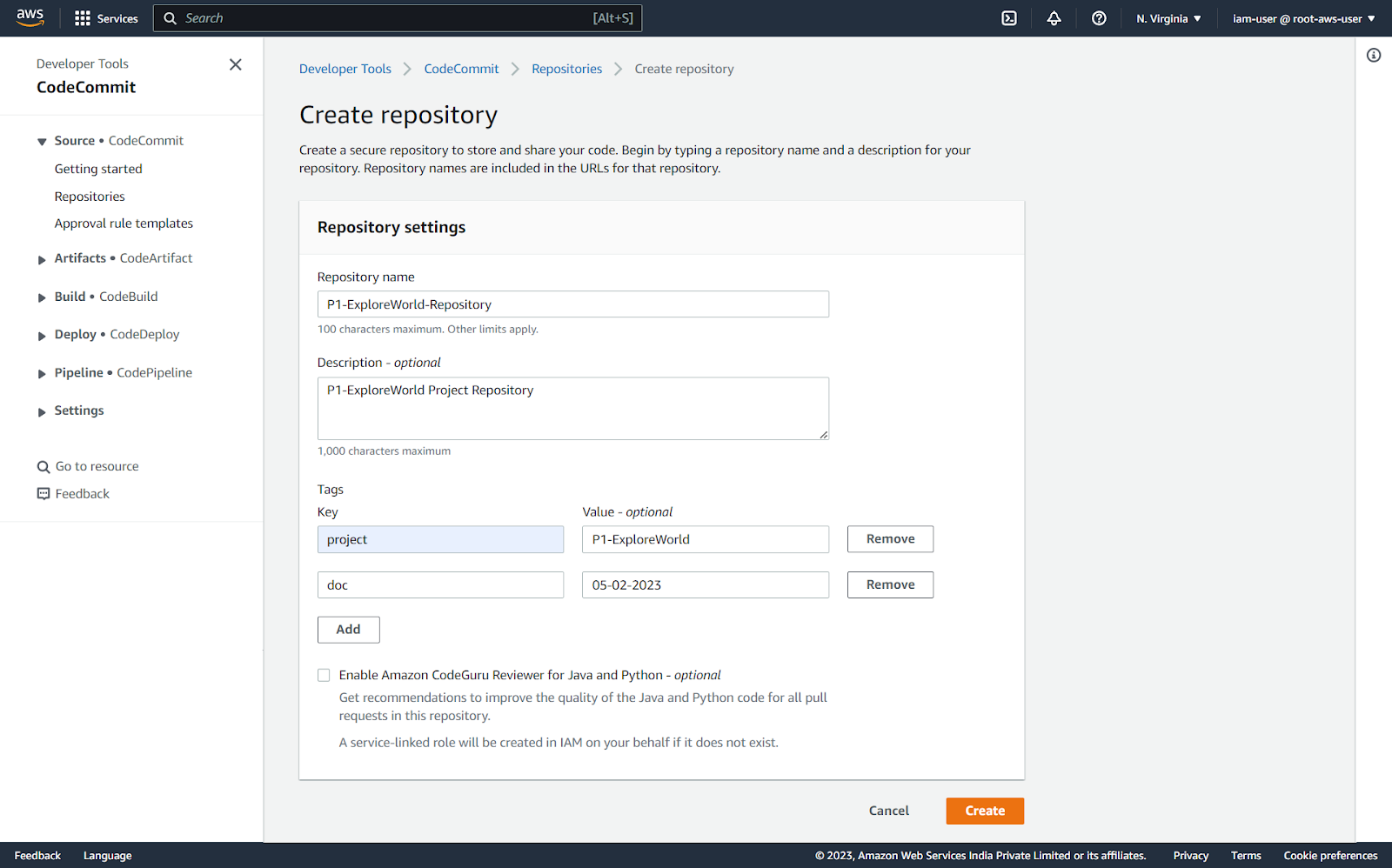Click the 05-02-2023 tag value field
Viewport: 1392px width, 868px height.
click(705, 584)
